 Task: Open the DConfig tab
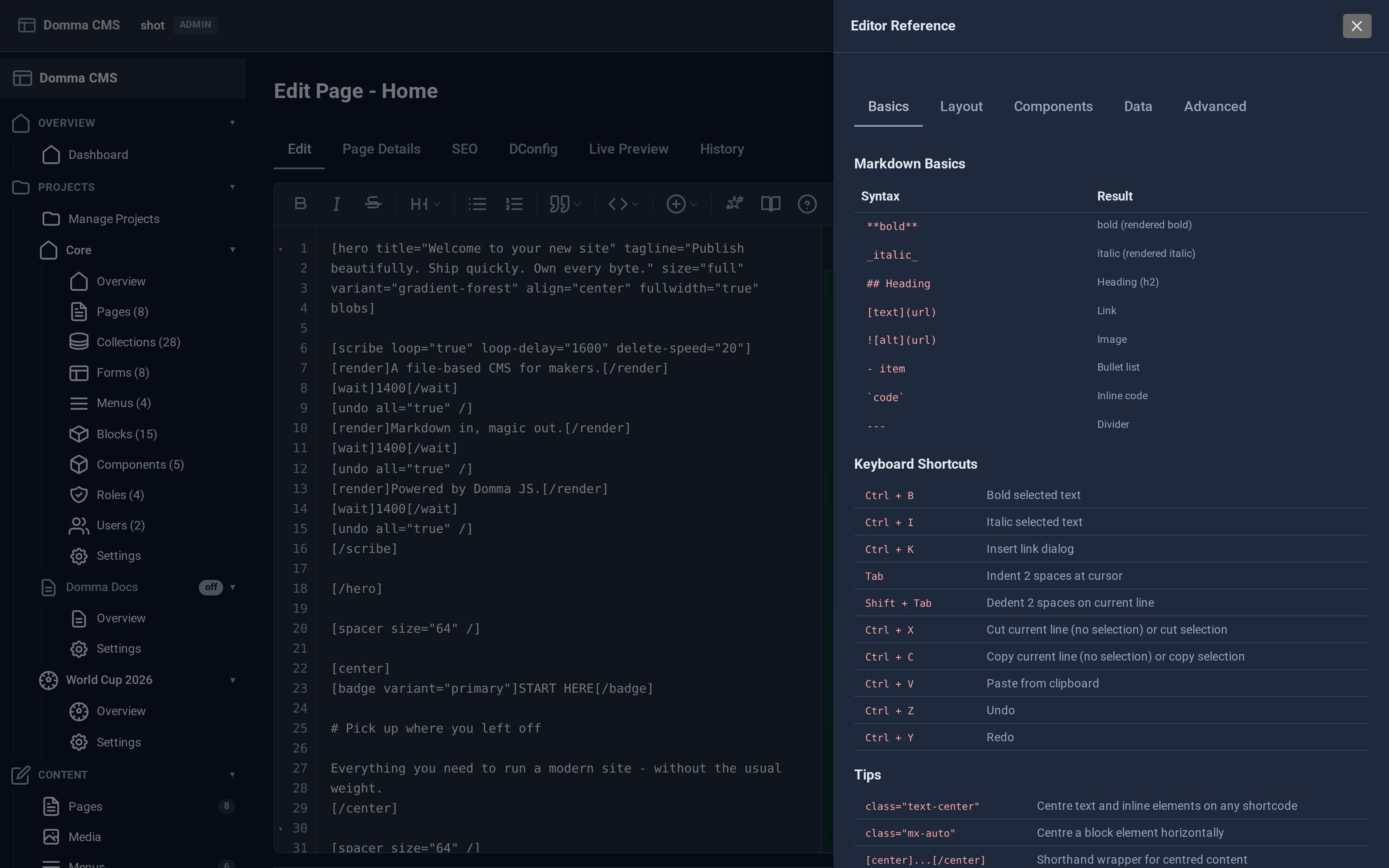533,149
